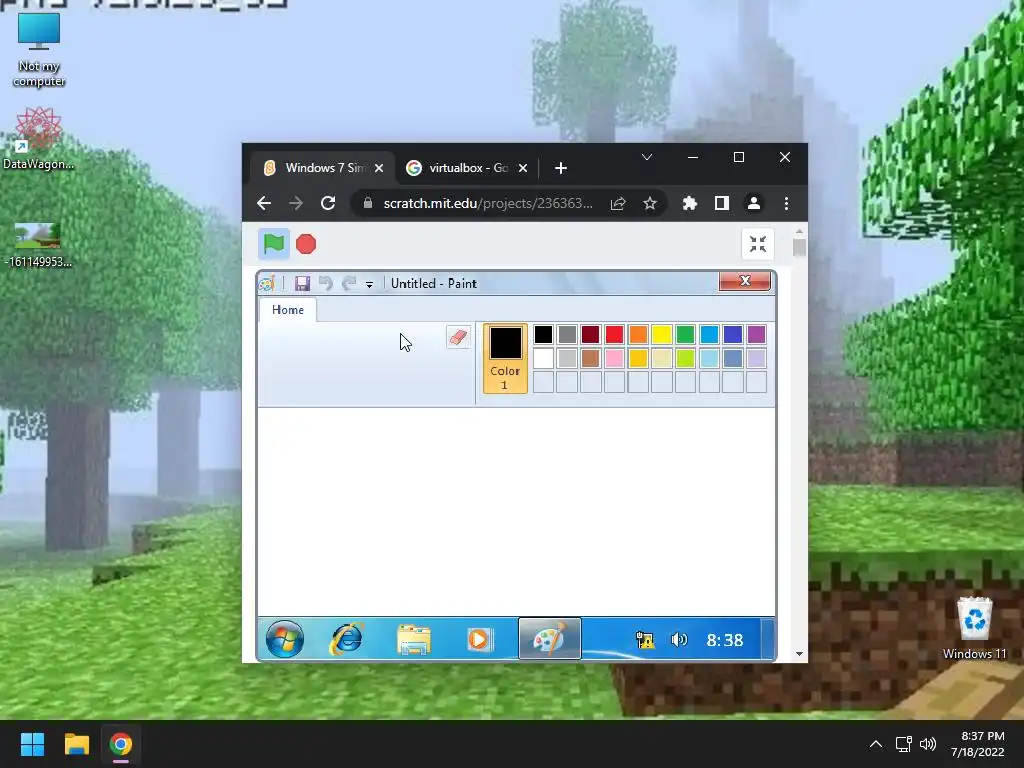Stop the project with red stop button

point(306,244)
